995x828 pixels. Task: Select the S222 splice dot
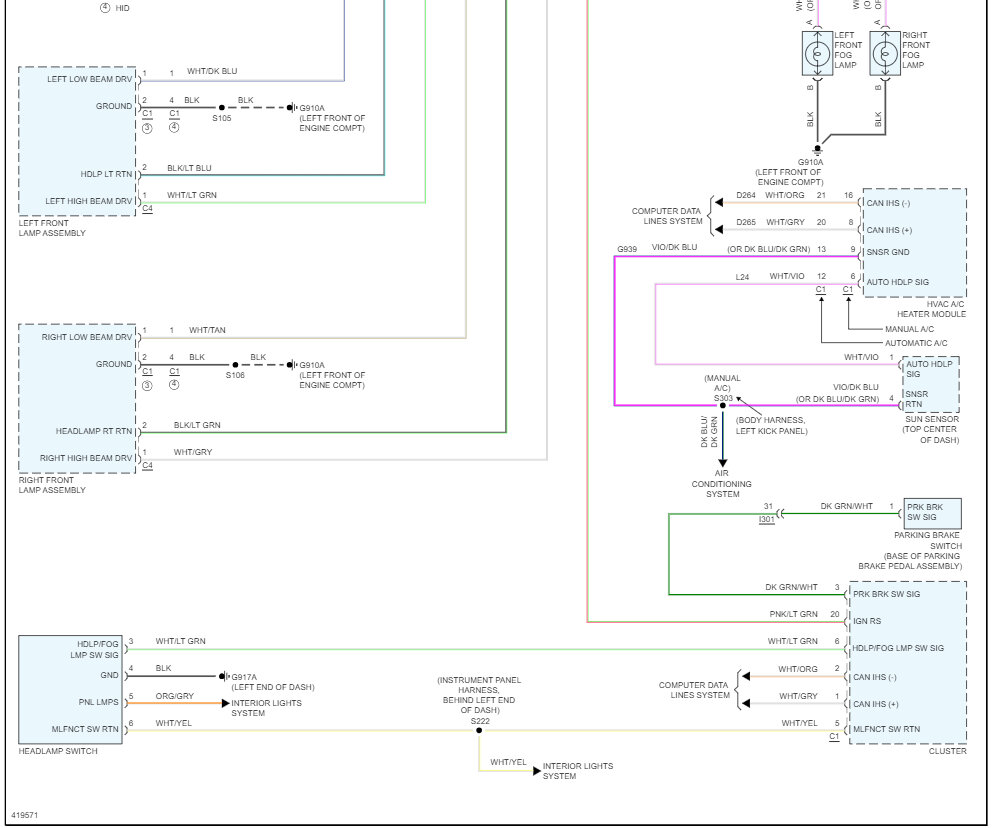pyautogui.click(x=479, y=730)
